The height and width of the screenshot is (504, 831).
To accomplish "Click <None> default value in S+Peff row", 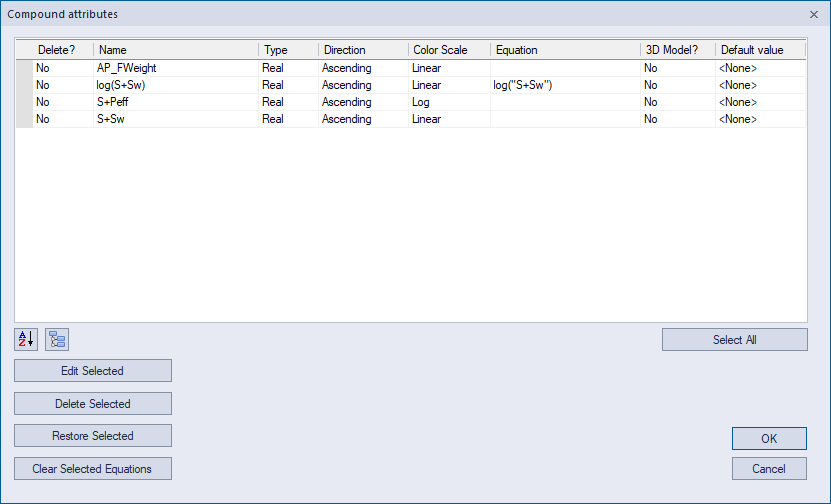I will click(x=761, y=102).
